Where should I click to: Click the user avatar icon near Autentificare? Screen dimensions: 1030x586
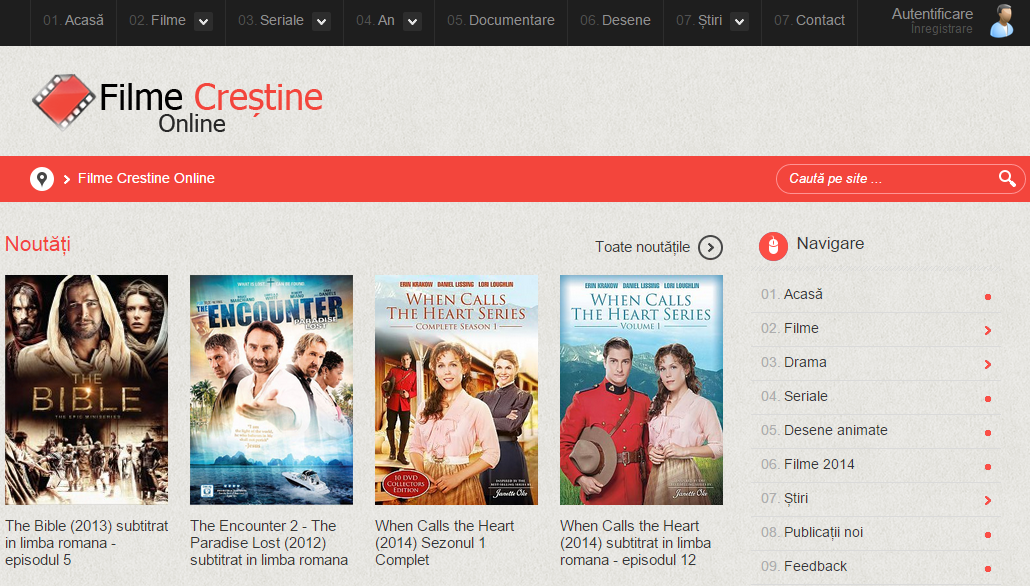[1002, 21]
